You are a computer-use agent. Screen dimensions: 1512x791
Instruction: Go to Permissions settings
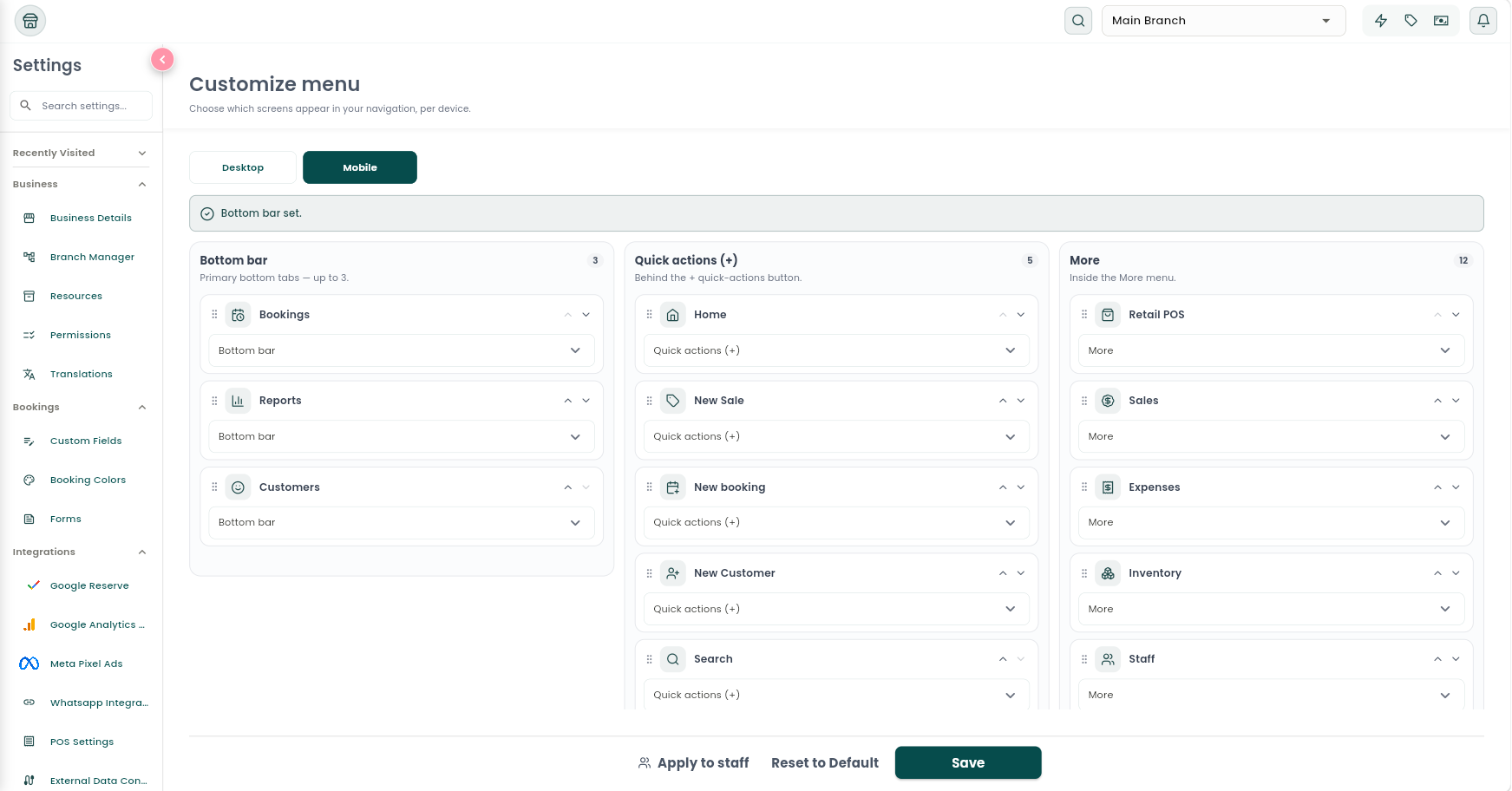[82, 335]
